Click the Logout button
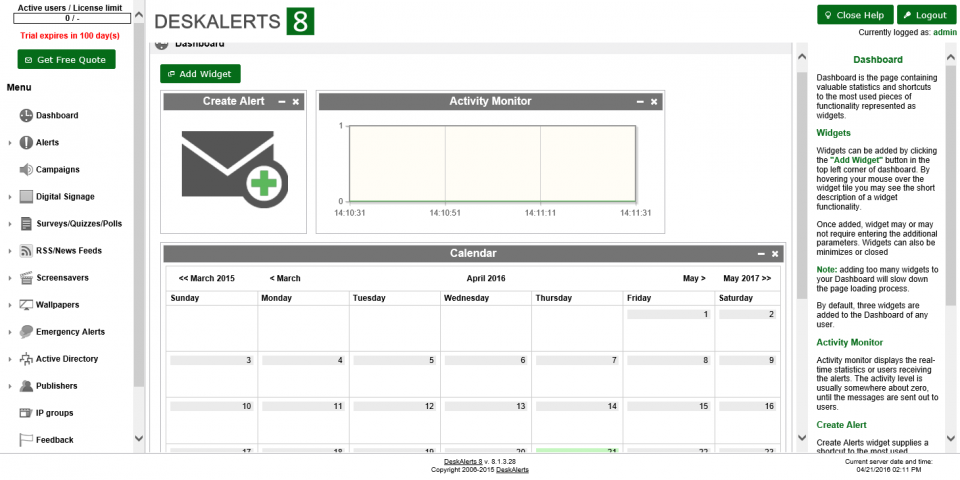Viewport: 960px width, 480px height. [x=926, y=15]
